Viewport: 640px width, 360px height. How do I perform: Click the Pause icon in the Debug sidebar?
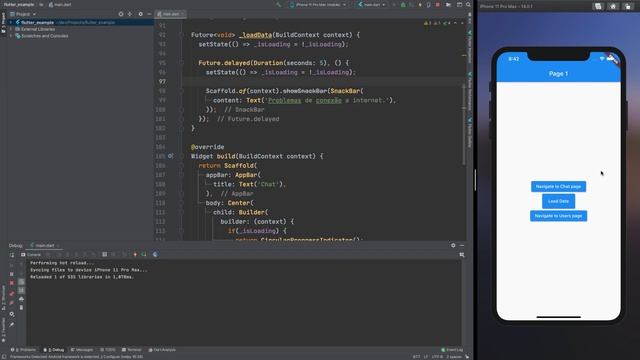pyautogui.click(x=12, y=274)
